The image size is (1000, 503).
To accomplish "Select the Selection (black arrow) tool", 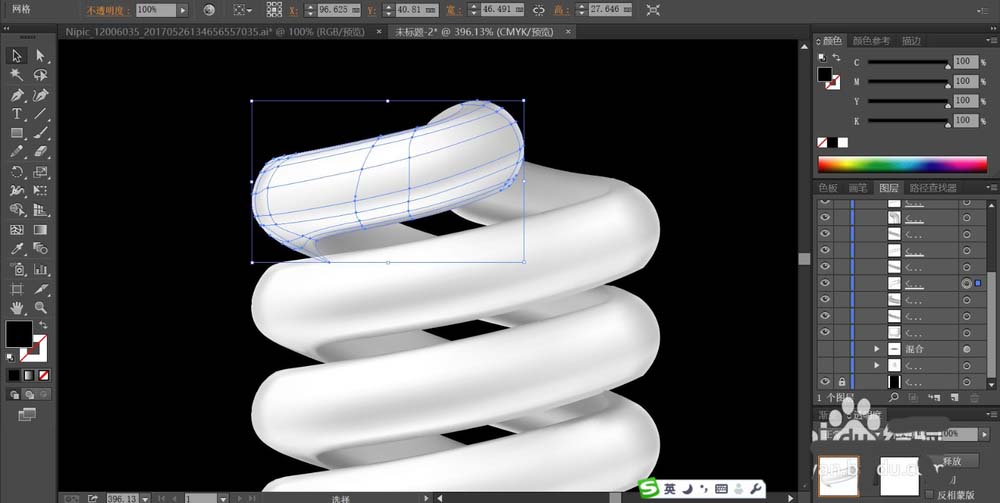I will click(17, 56).
